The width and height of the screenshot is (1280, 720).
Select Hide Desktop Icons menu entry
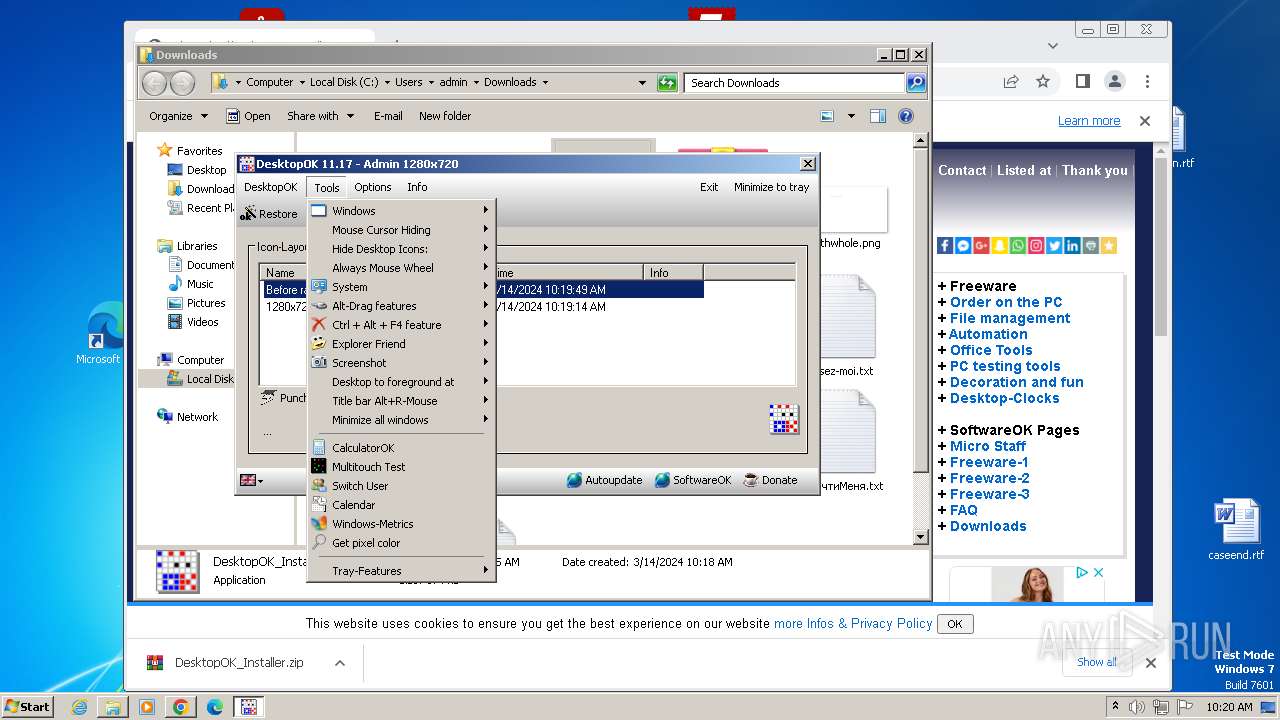coord(401,249)
